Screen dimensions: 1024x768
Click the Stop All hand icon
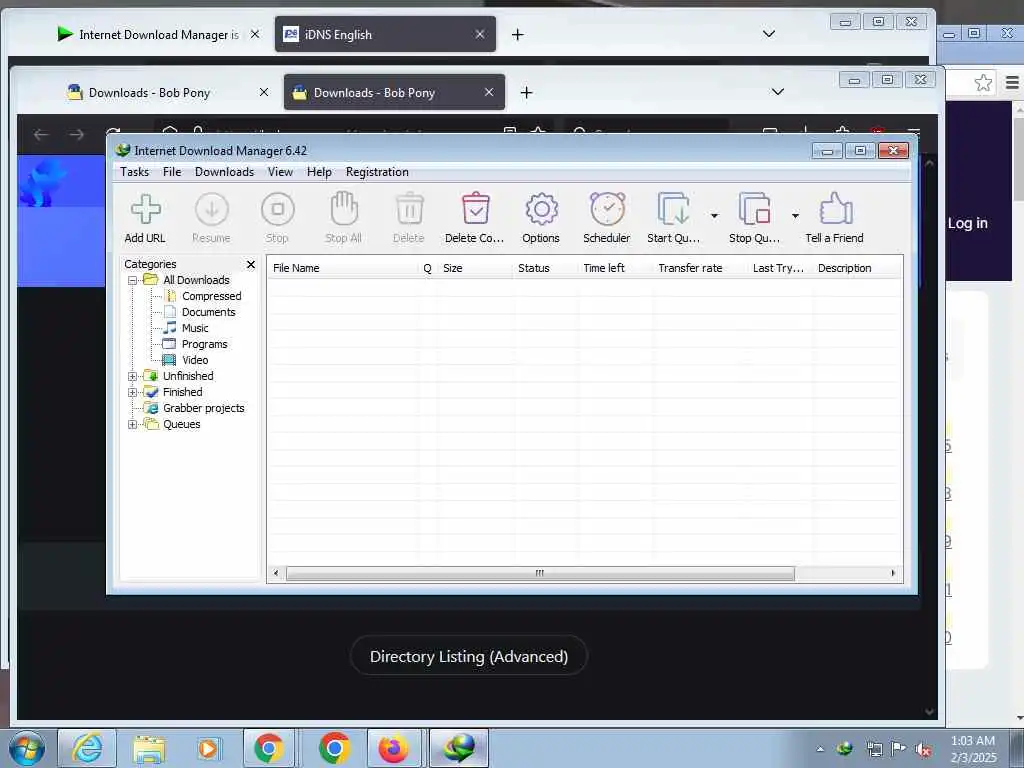[344, 210]
